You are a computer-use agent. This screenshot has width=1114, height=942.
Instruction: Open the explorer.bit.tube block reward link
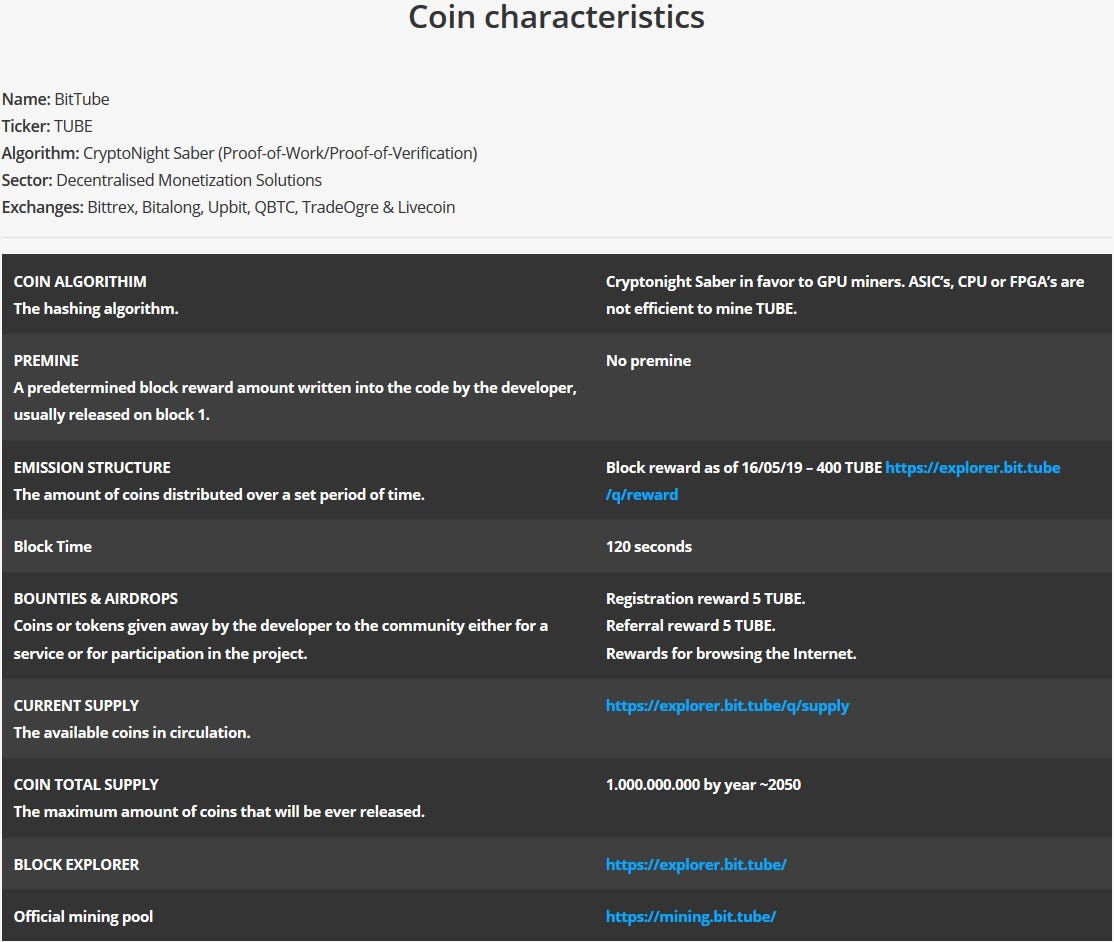coord(972,467)
